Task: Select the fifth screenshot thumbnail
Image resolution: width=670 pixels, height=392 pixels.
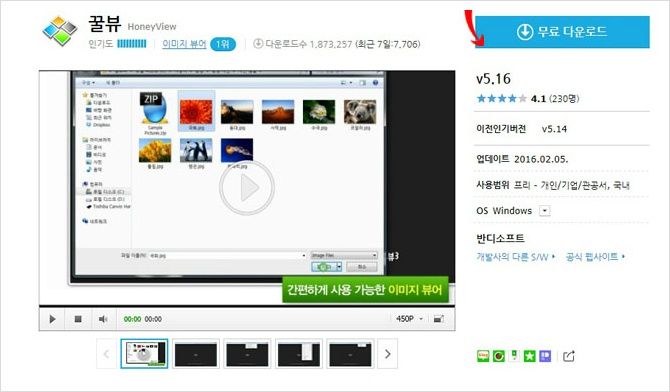Action: pos(350,354)
